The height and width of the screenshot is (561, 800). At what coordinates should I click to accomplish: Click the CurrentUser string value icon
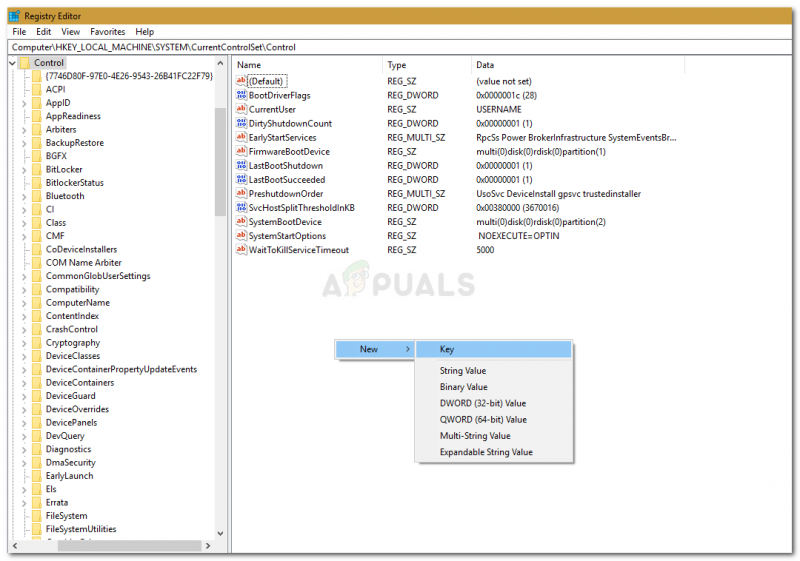click(241, 109)
